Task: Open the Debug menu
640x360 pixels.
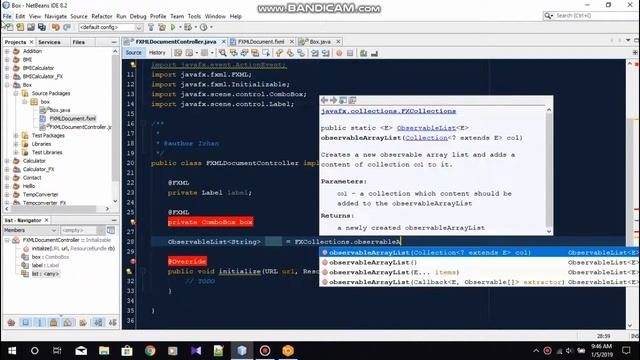Action: coord(138,16)
